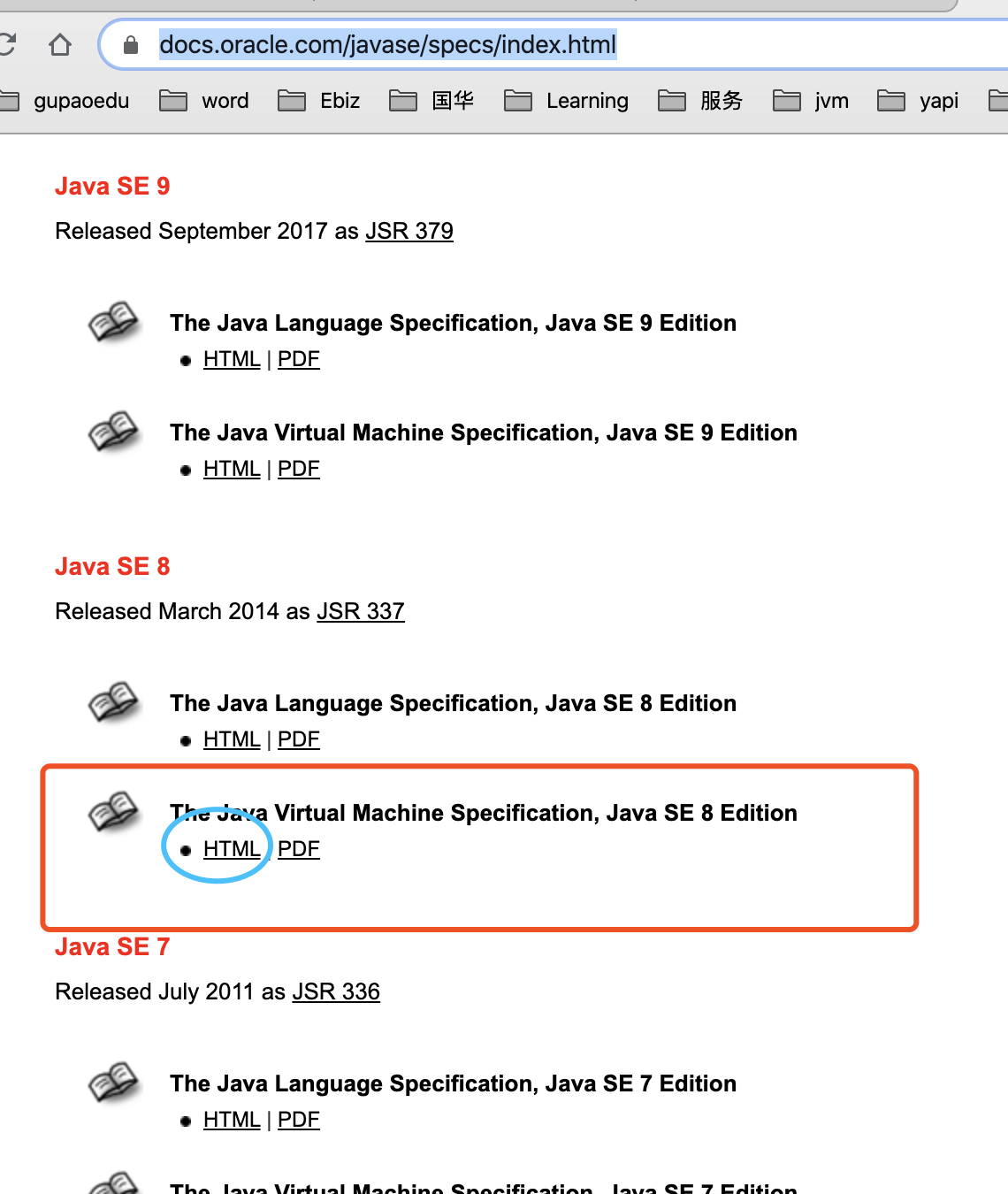1008x1194 pixels.
Task: Open the word bookmark folder
Action: coord(204,101)
